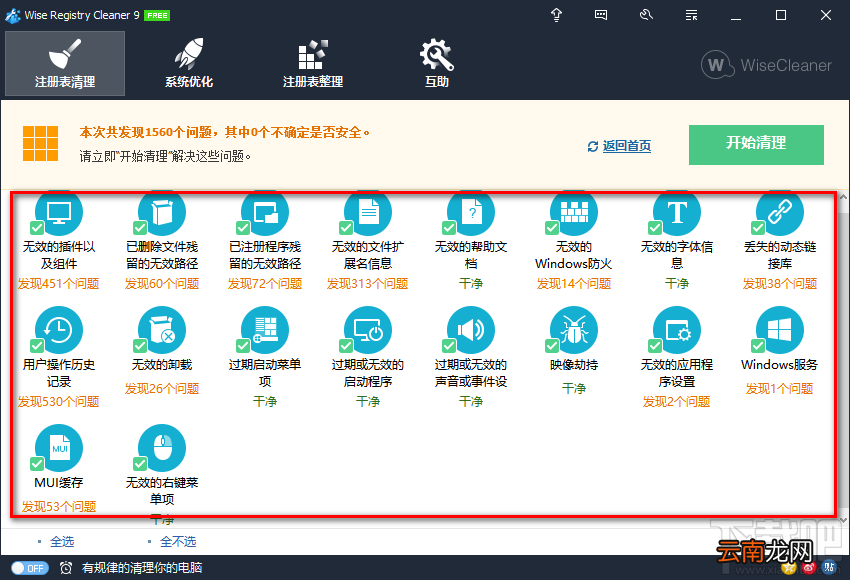Image resolution: width=850 pixels, height=580 pixels.
Task: Uncheck the 映像劫持 checkbox
Action: [x=552, y=345]
